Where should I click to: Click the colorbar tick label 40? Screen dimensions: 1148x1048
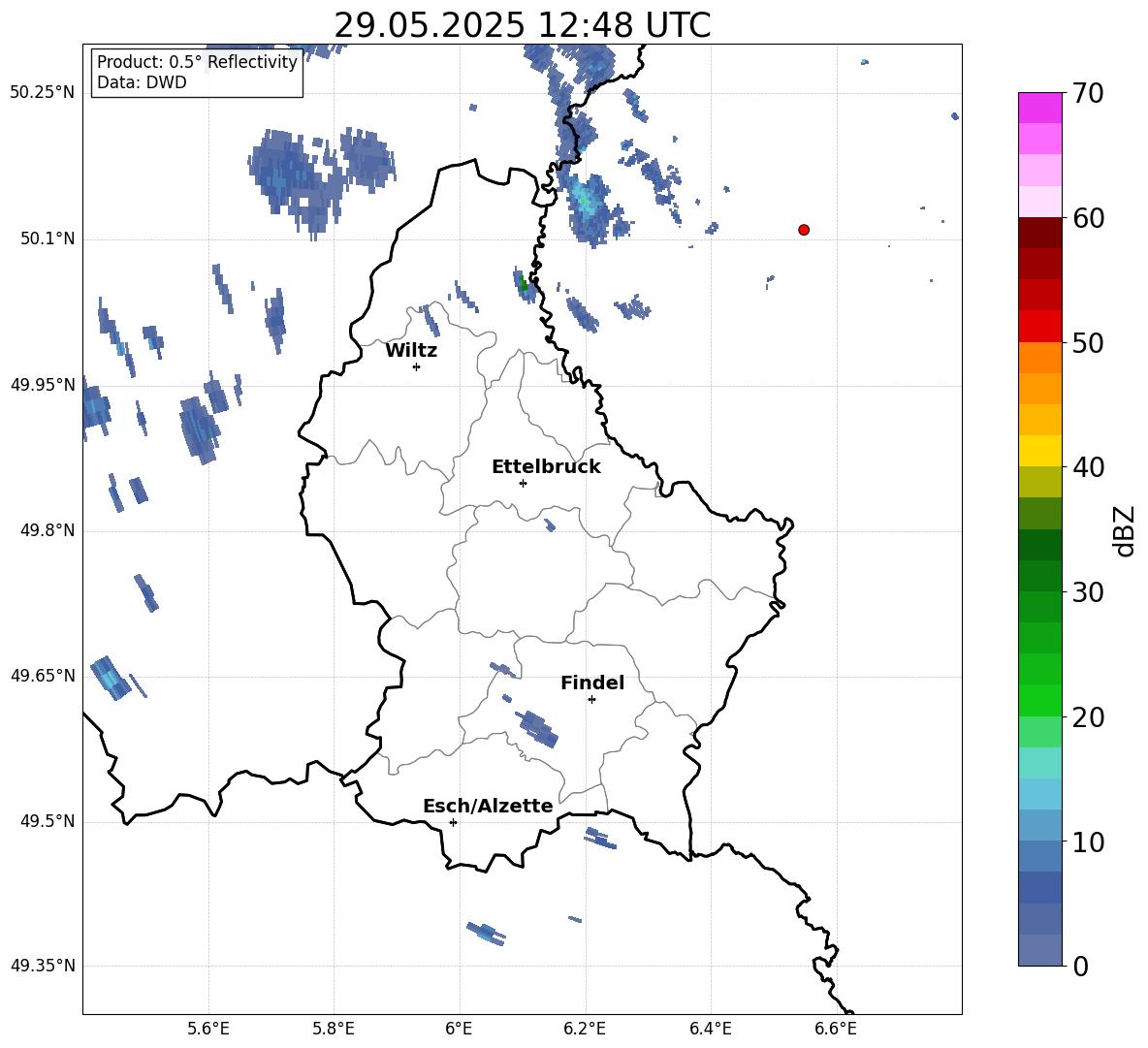[1087, 467]
